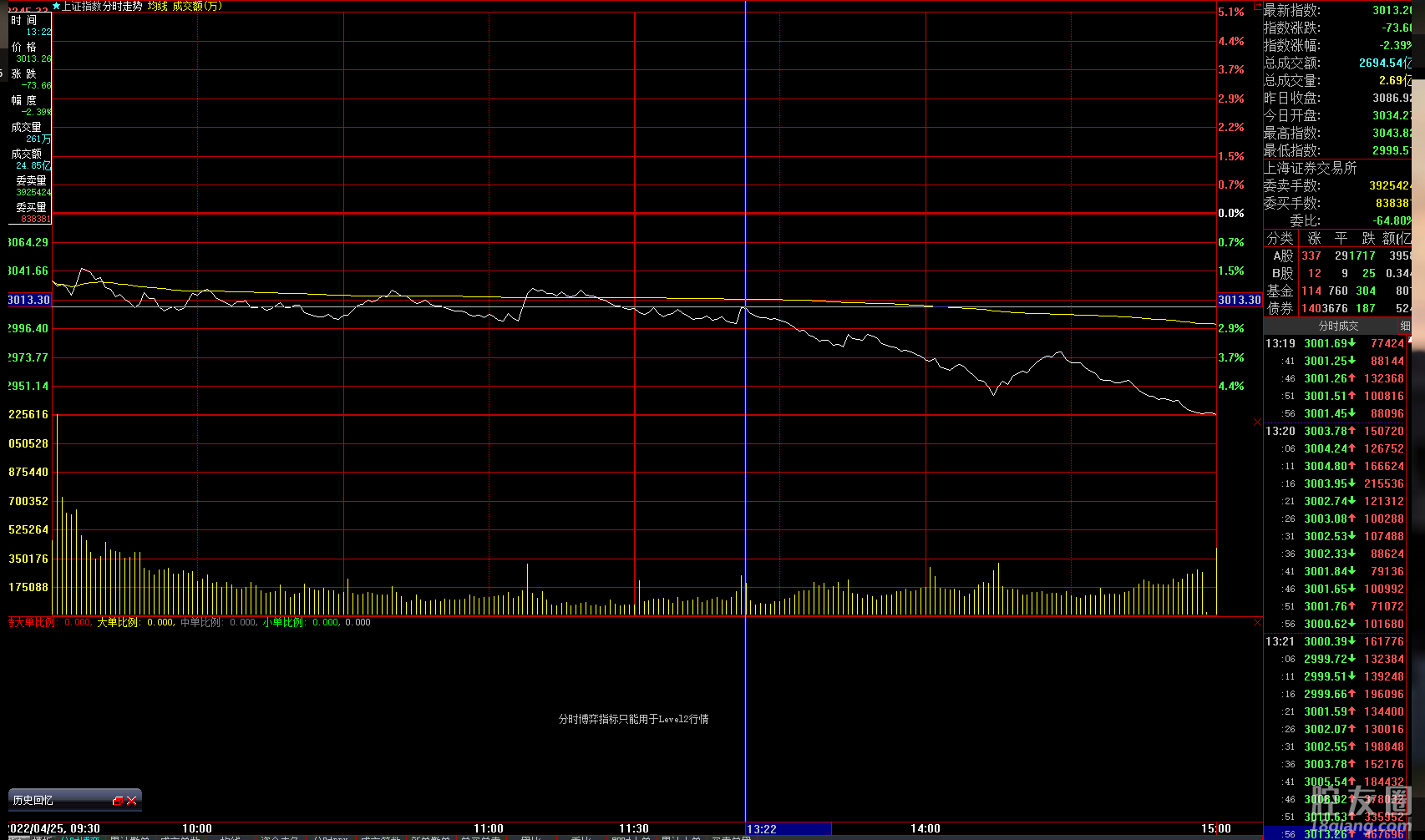
Task: Select the A股 row in category table
Action: 1282,256
